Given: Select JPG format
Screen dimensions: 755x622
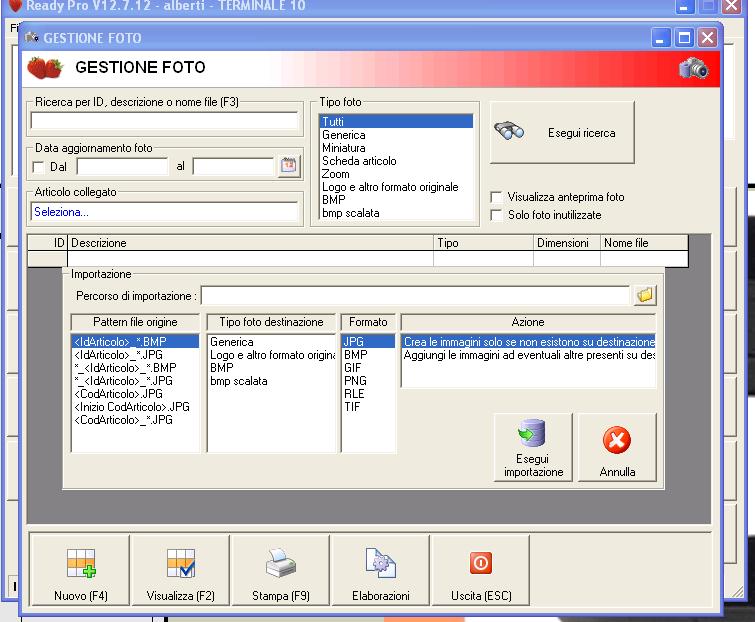Looking at the screenshot, I should 368,341.
